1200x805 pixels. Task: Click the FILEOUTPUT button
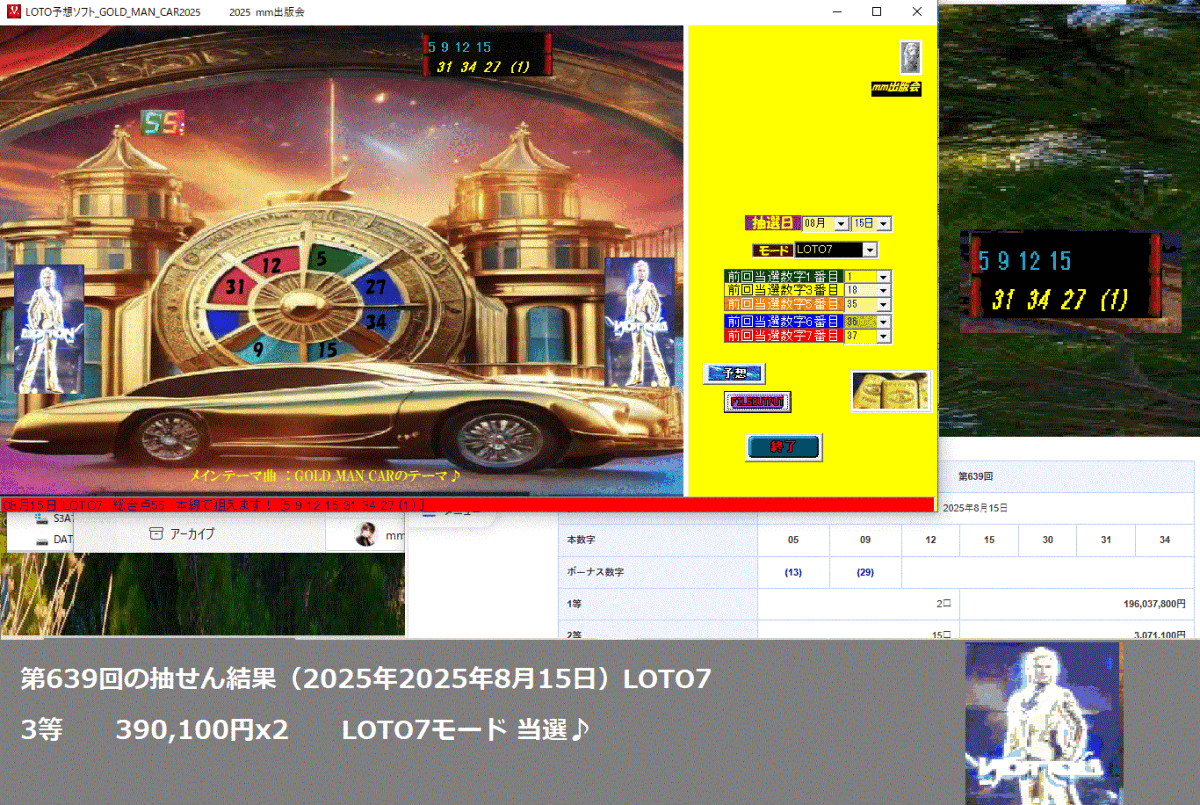click(x=757, y=401)
